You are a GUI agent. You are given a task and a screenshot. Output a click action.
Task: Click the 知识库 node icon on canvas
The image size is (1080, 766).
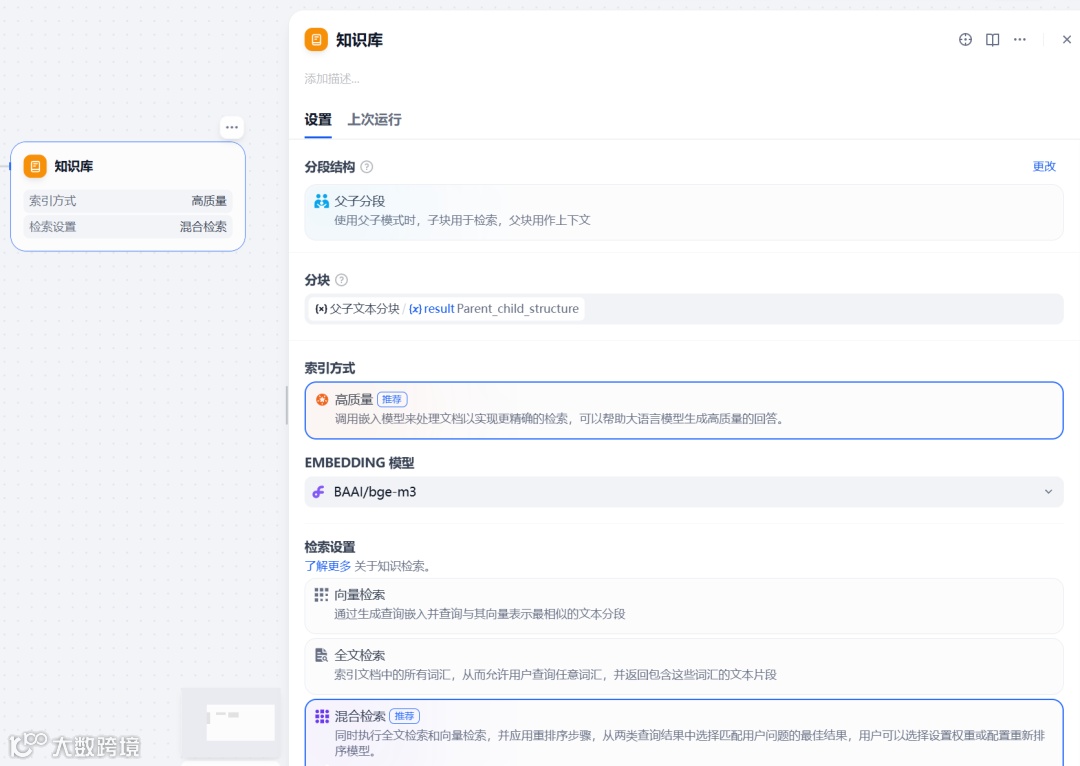(35, 166)
